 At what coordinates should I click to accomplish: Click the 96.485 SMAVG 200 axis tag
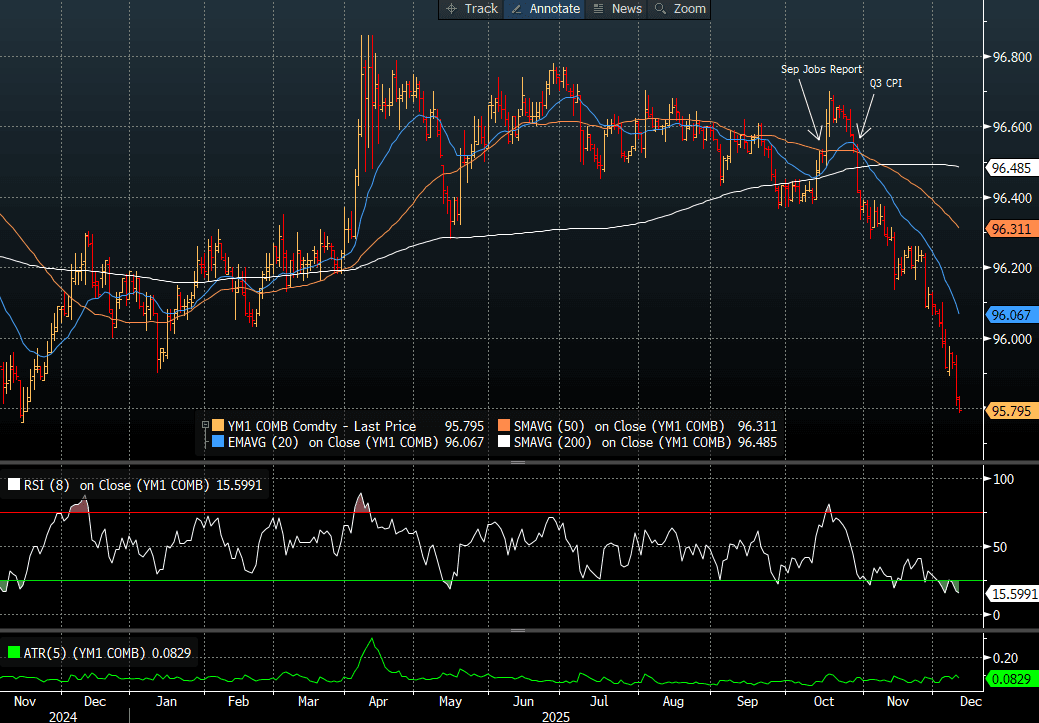1011,167
